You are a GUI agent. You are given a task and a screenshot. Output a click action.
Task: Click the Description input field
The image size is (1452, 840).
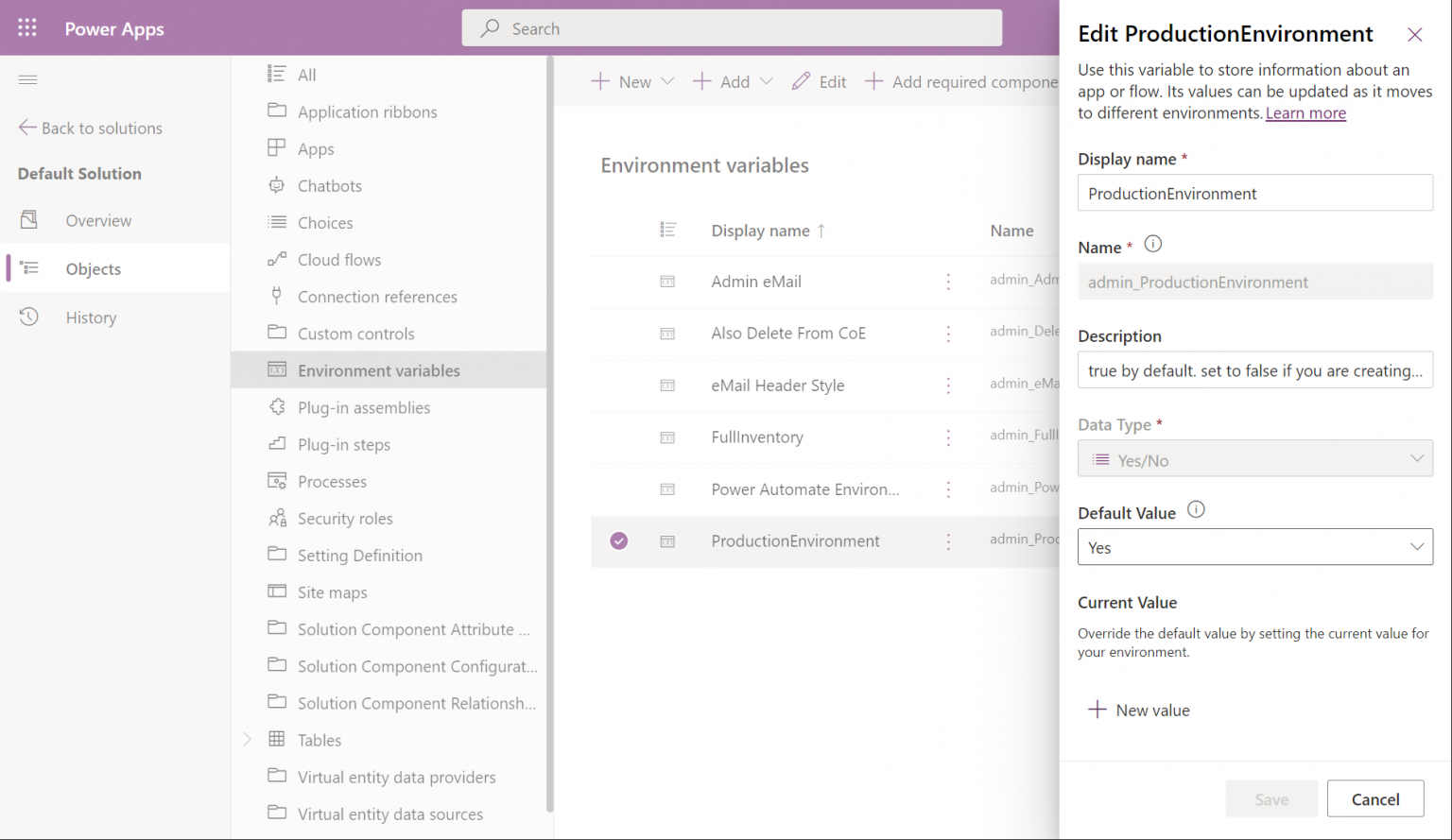click(x=1255, y=370)
